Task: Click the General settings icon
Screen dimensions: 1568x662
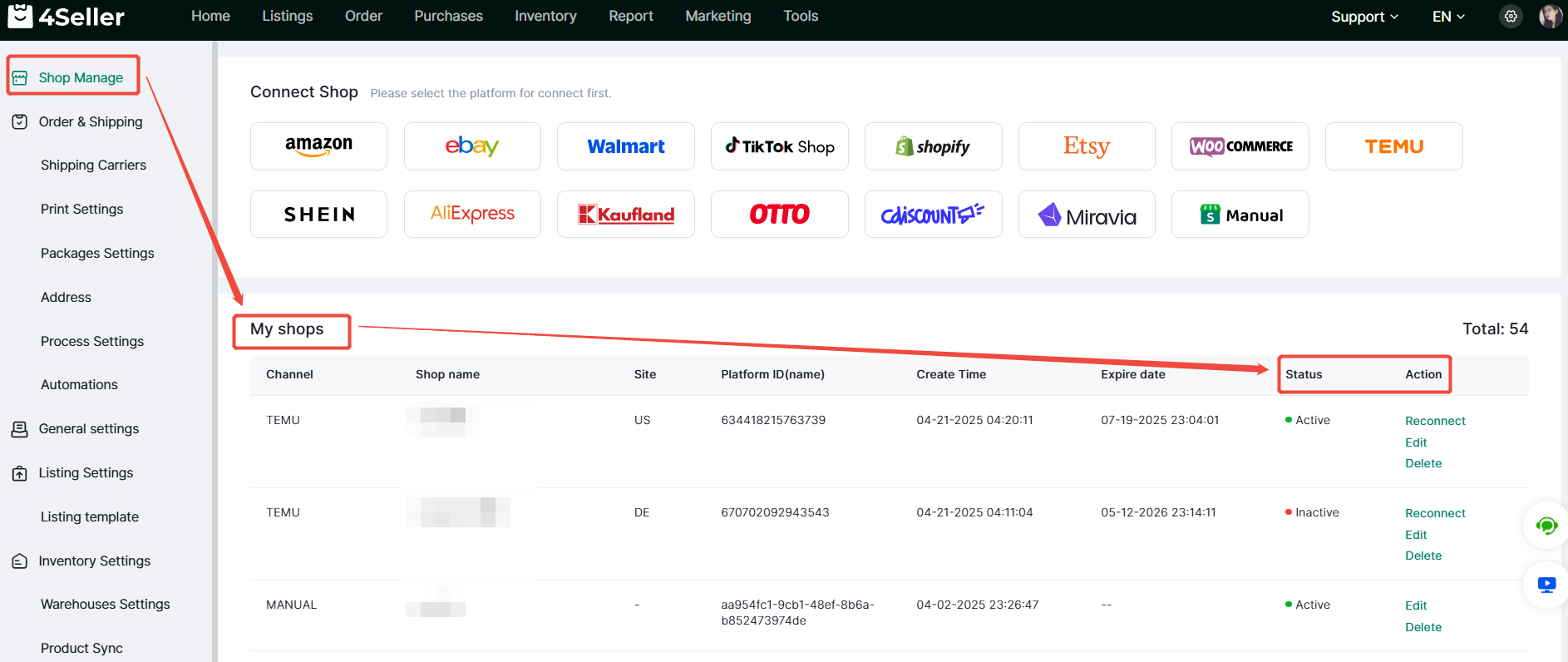Action: (x=20, y=429)
